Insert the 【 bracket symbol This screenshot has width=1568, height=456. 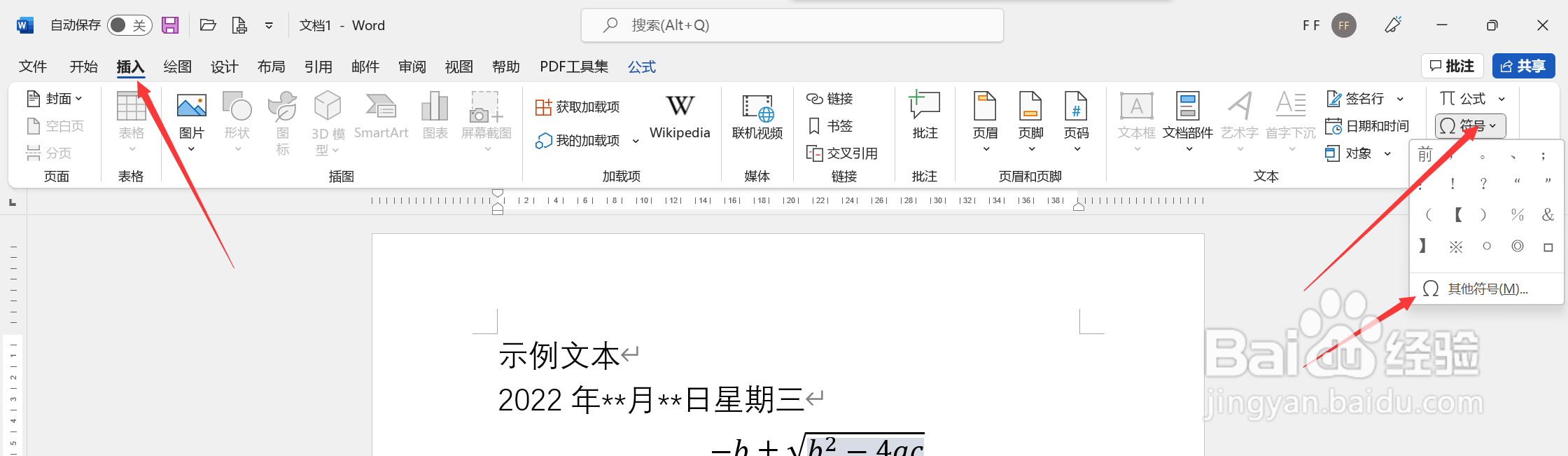click(x=1457, y=215)
